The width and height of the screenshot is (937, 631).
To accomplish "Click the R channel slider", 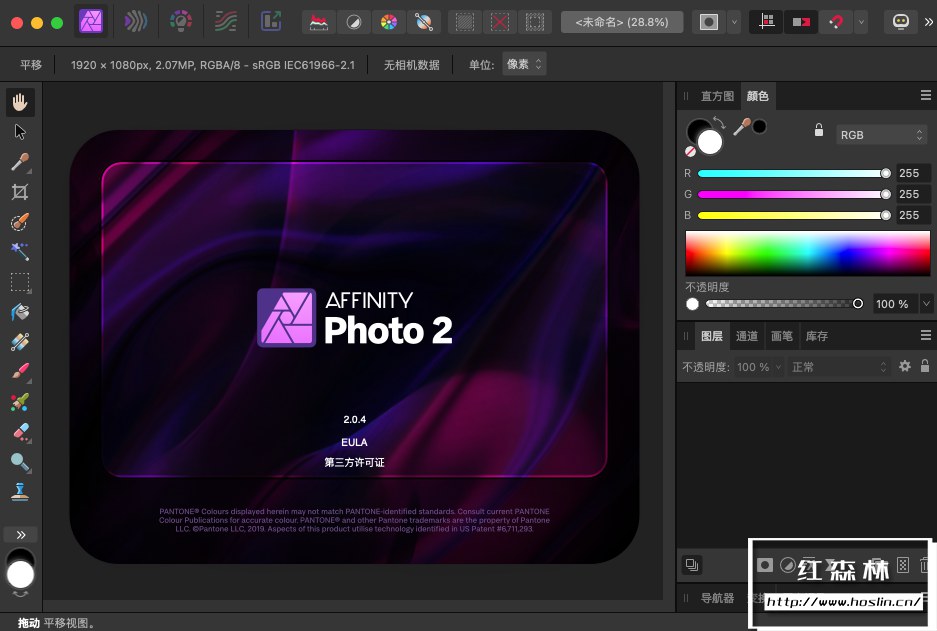I will 794,173.
